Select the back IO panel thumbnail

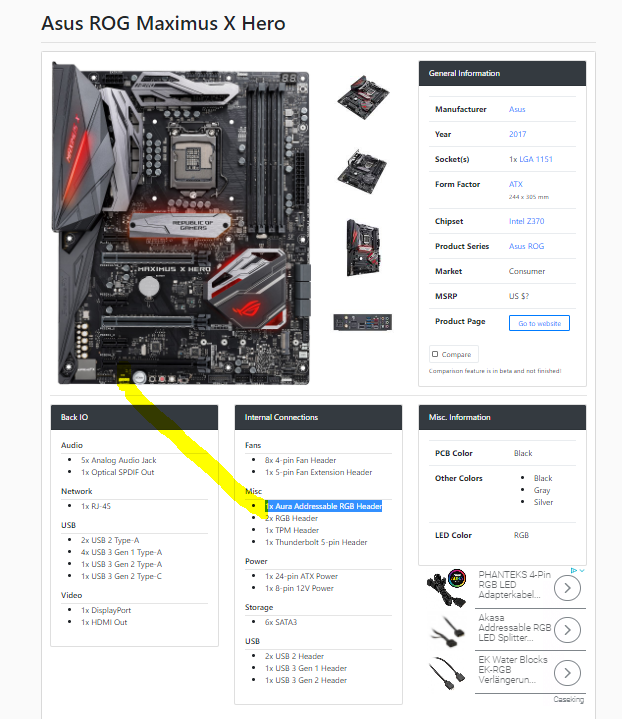[x=362, y=322]
